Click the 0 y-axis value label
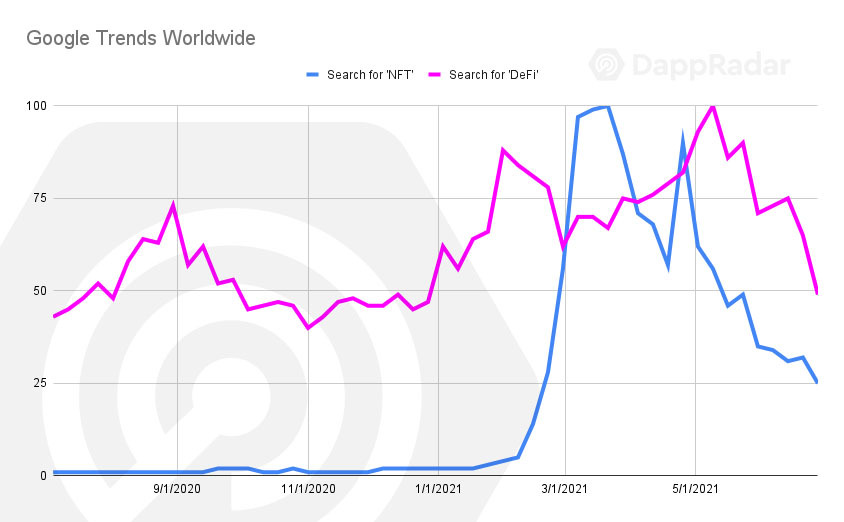The width and height of the screenshot is (844, 522). click(x=44, y=476)
